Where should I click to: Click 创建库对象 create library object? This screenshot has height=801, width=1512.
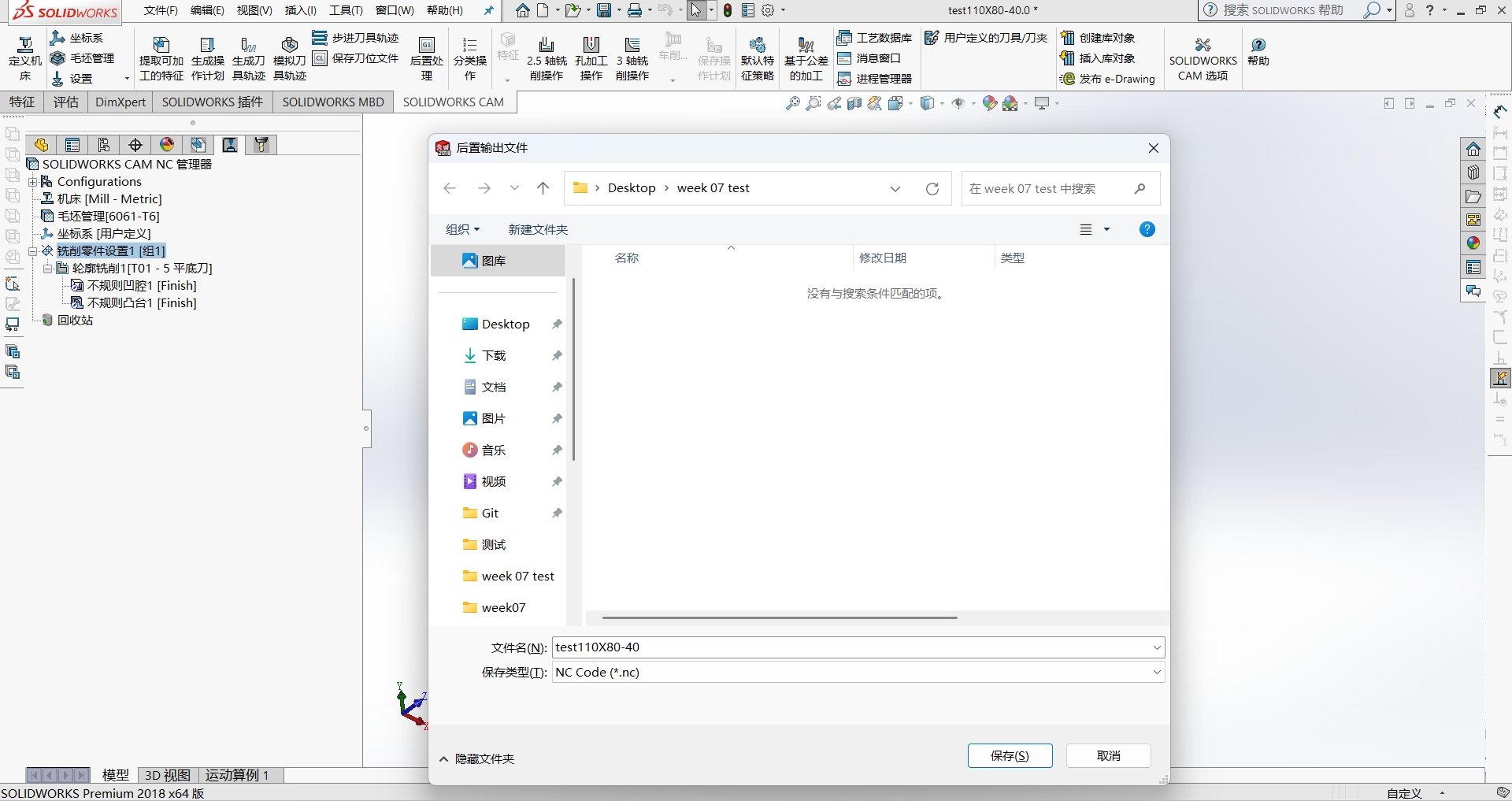(1098, 38)
